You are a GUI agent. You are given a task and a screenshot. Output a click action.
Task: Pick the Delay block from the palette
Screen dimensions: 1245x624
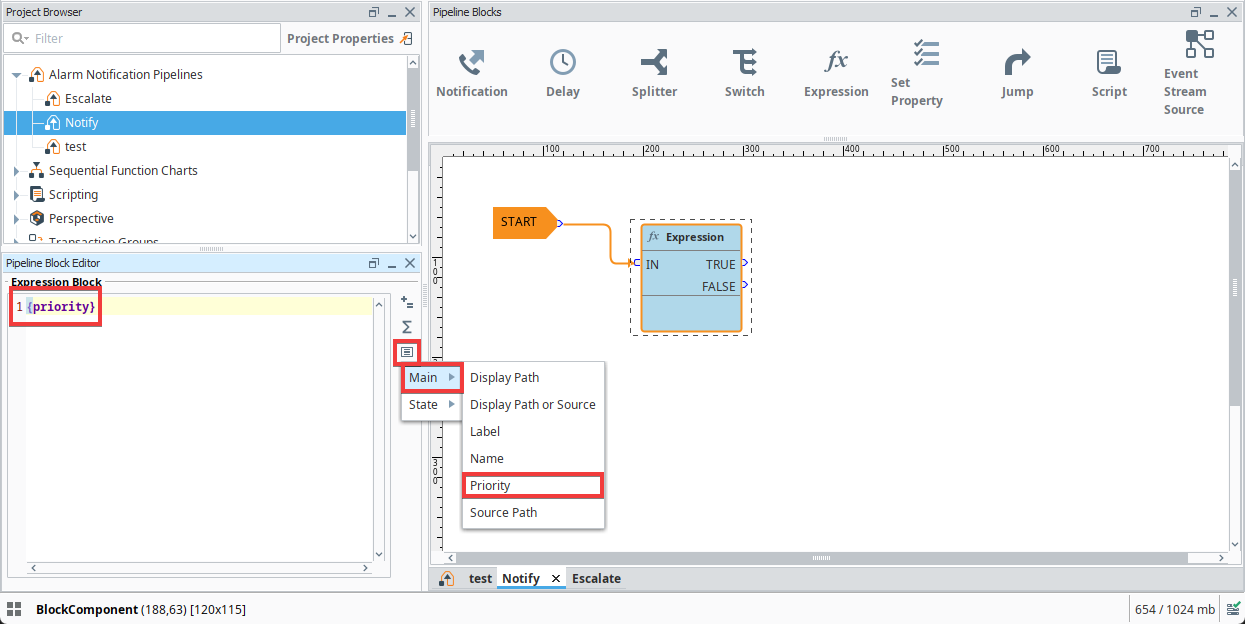(x=563, y=74)
